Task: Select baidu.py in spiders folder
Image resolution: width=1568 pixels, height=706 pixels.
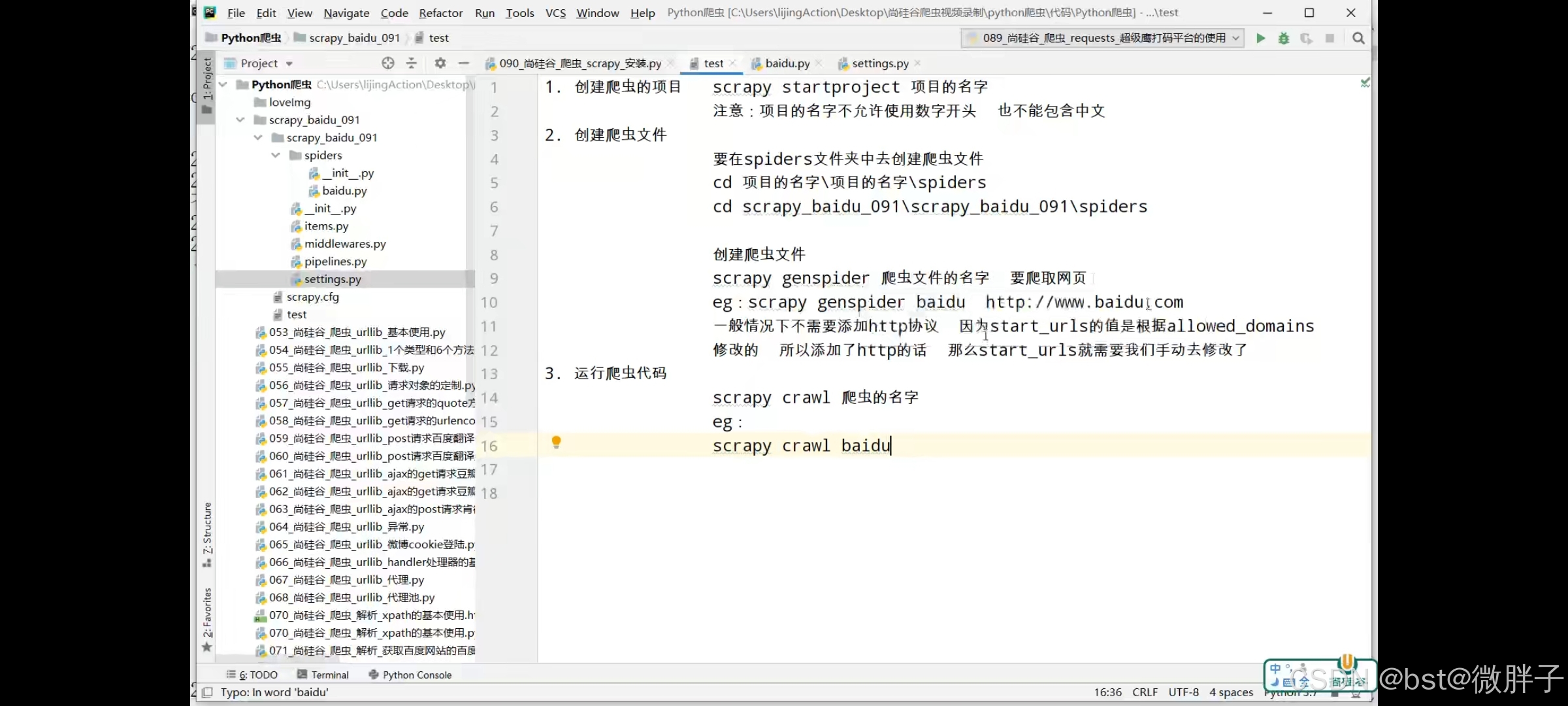Action: (x=344, y=190)
